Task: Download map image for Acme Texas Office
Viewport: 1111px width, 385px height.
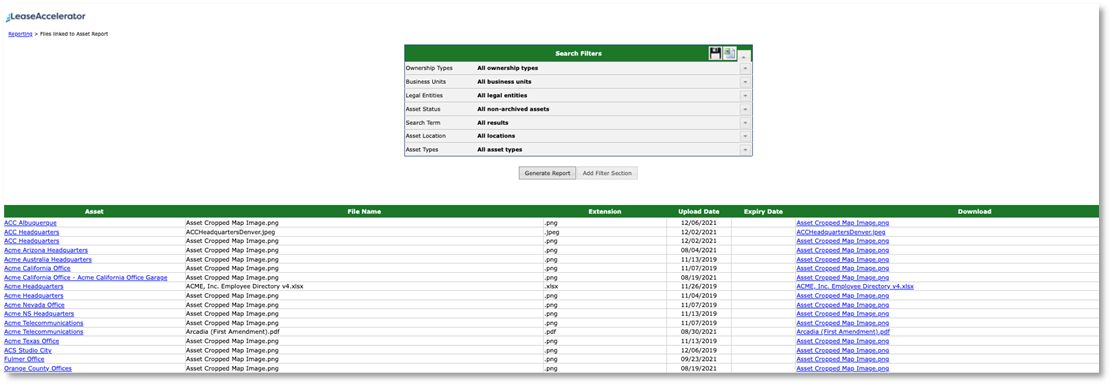Action: point(842,341)
